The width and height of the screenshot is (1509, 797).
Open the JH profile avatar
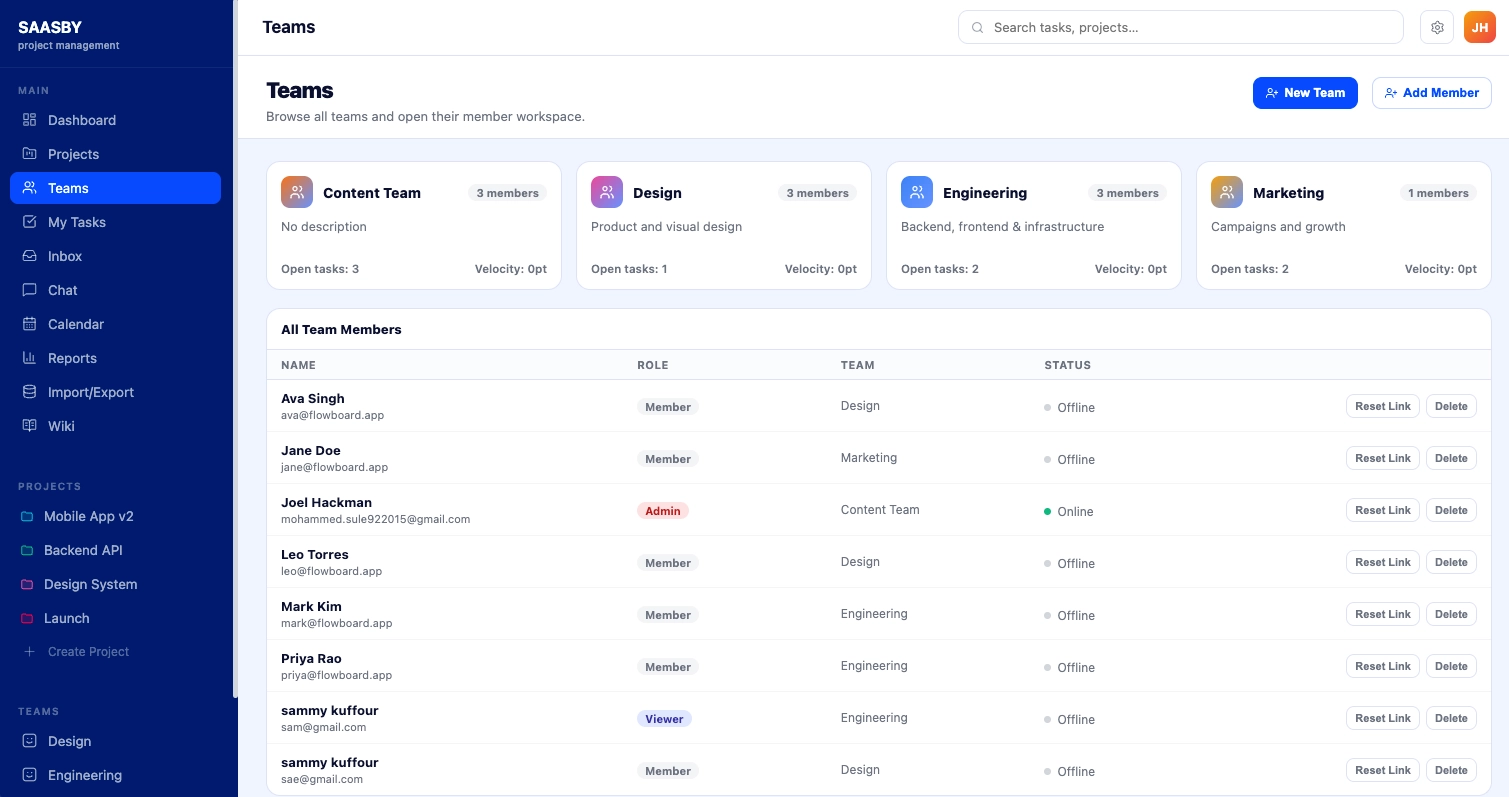(x=1480, y=27)
